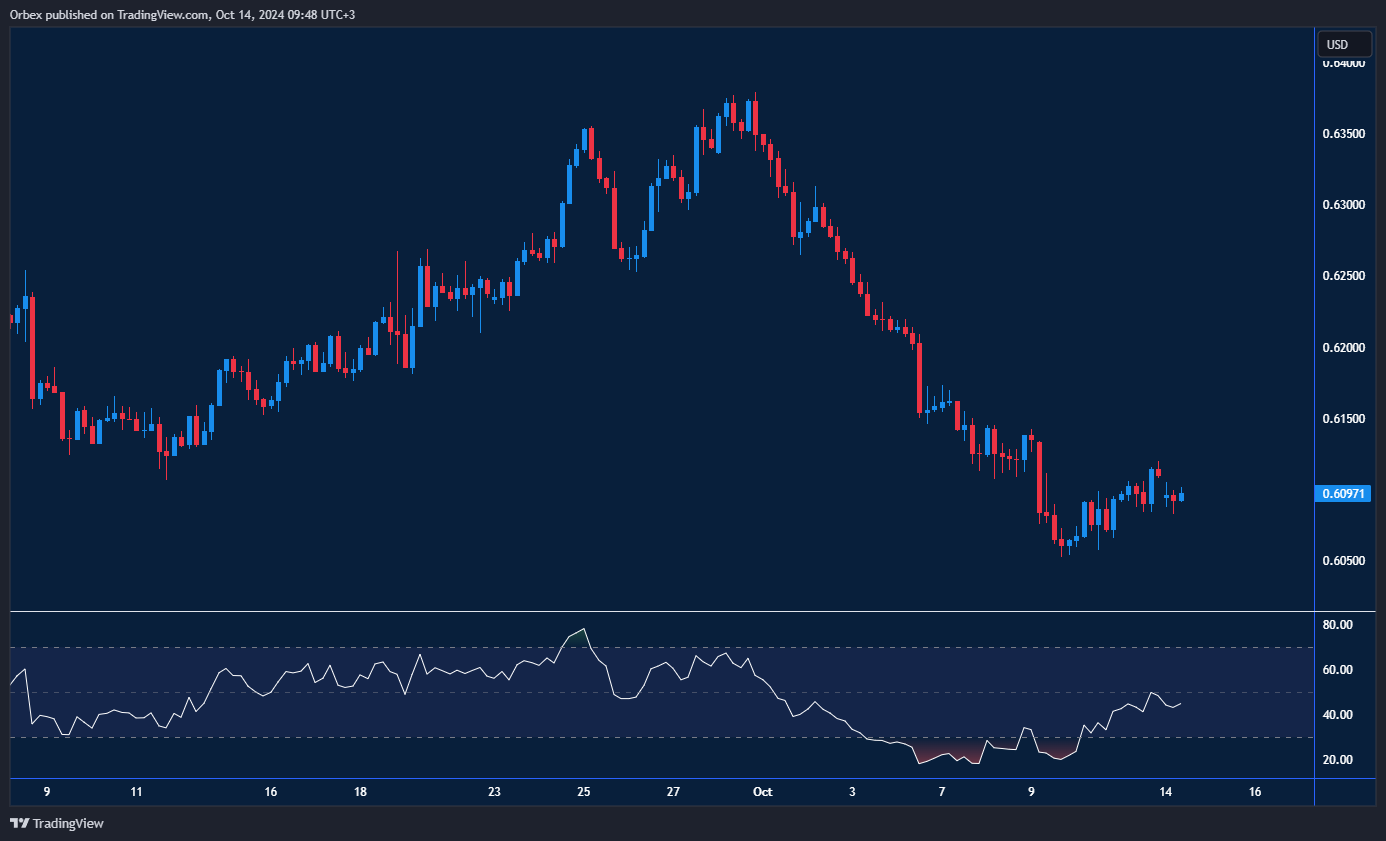Click the 60.00 label on the RSI scale

tap(1337, 670)
